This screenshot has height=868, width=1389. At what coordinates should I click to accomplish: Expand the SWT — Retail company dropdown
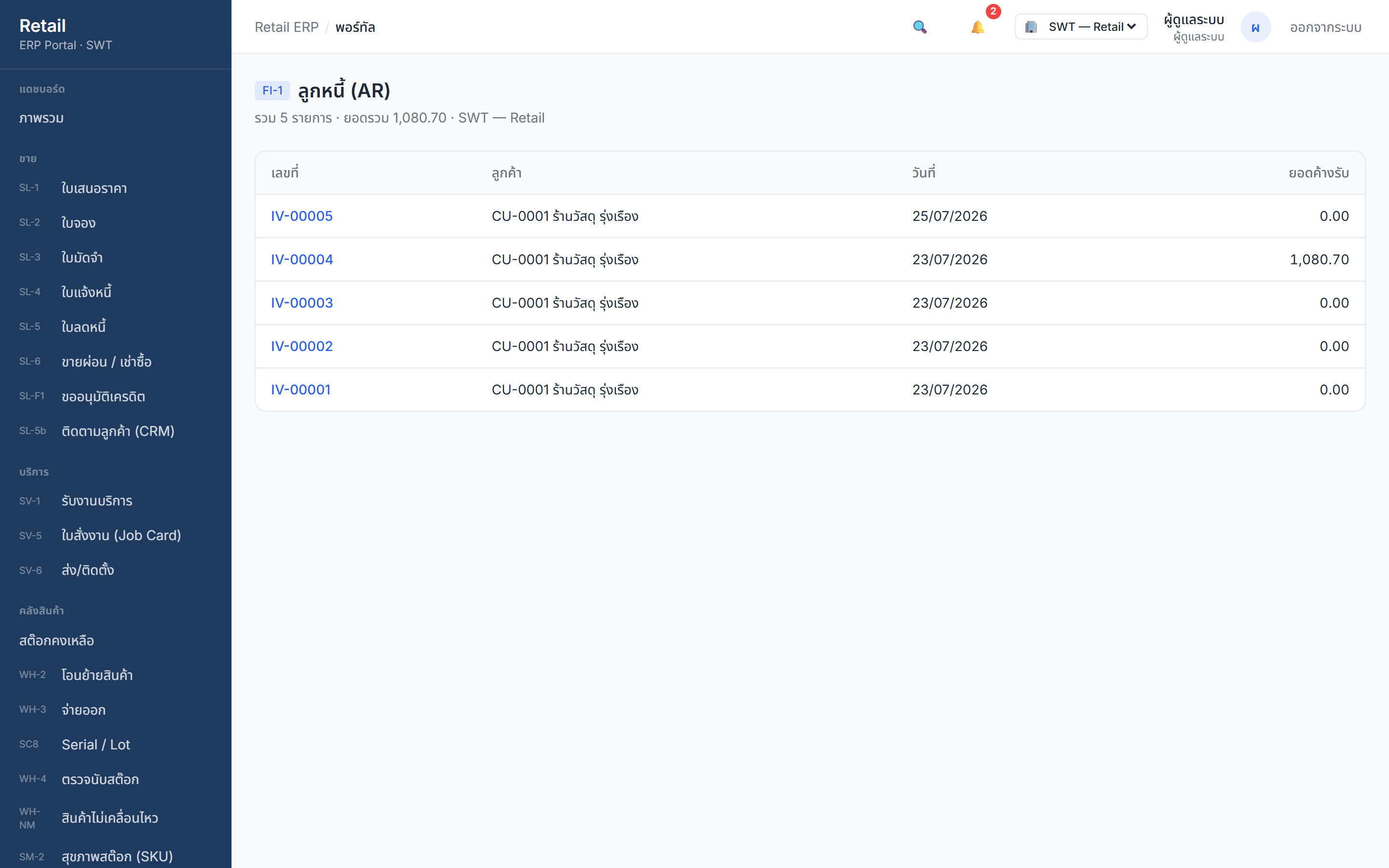coord(1081,27)
